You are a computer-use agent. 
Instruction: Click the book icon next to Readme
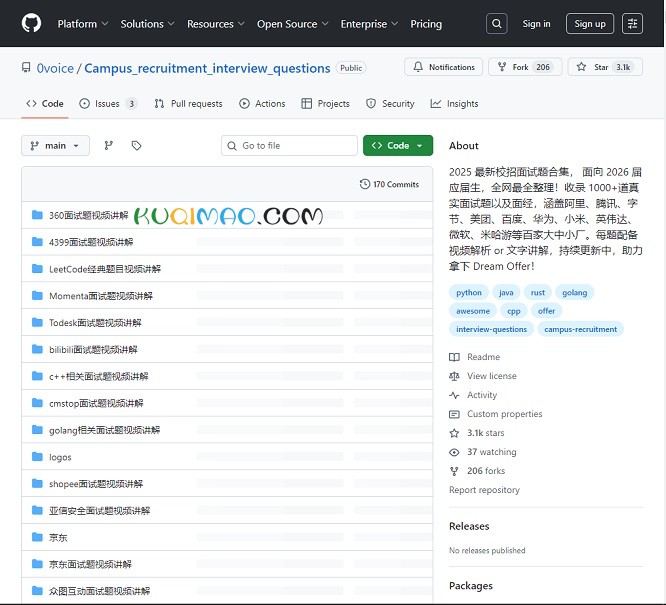tap(454, 357)
